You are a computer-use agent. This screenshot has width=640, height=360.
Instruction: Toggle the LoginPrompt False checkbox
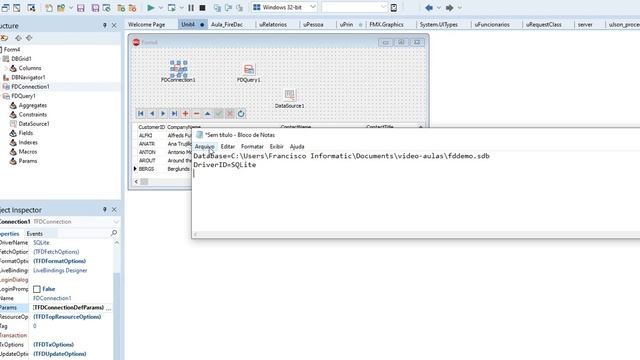[x=37, y=289]
